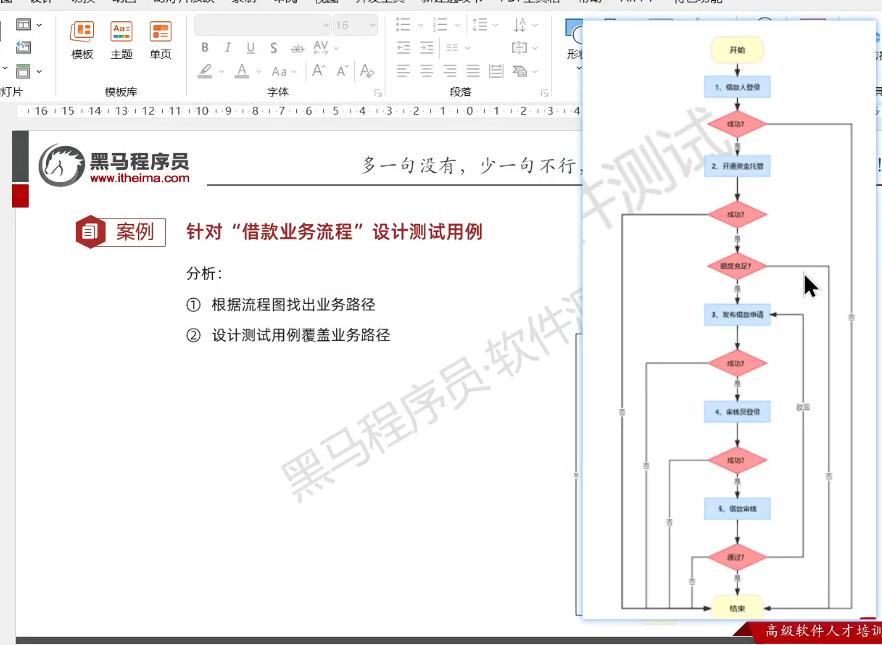Clear all formatting with the eraser icon
This screenshot has height=645, width=882.
pos(367,71)
